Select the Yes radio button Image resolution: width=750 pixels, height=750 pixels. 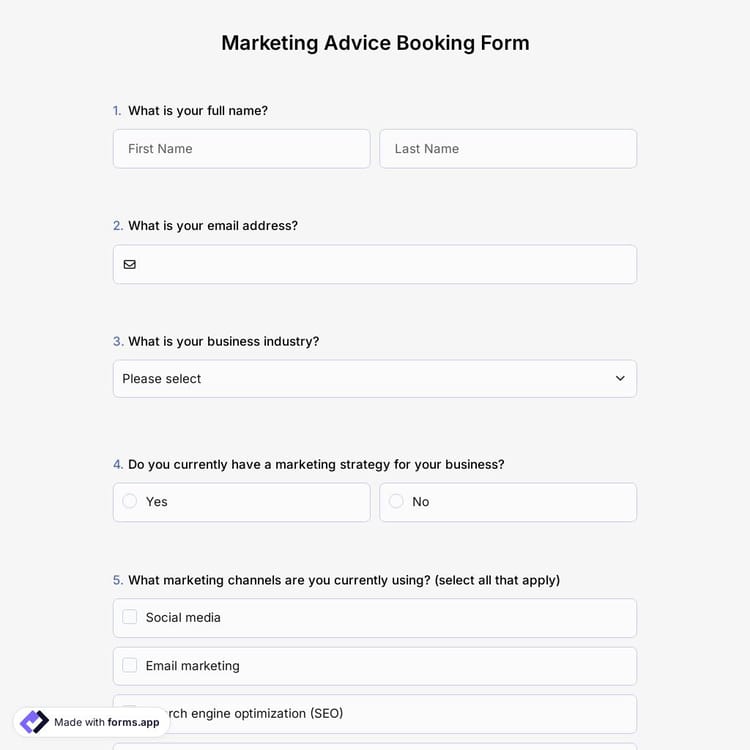pyautogui.click(x=130, y=502)
